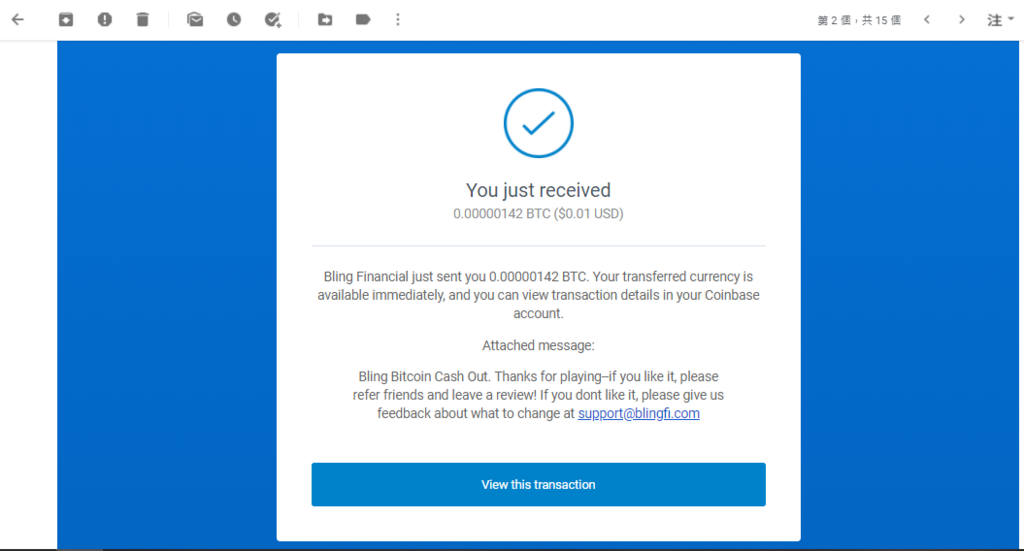Open the three-dot more options menu
Image resolution: width=1024 pixels, height=551 pixels.
click(x=398, y=20)
